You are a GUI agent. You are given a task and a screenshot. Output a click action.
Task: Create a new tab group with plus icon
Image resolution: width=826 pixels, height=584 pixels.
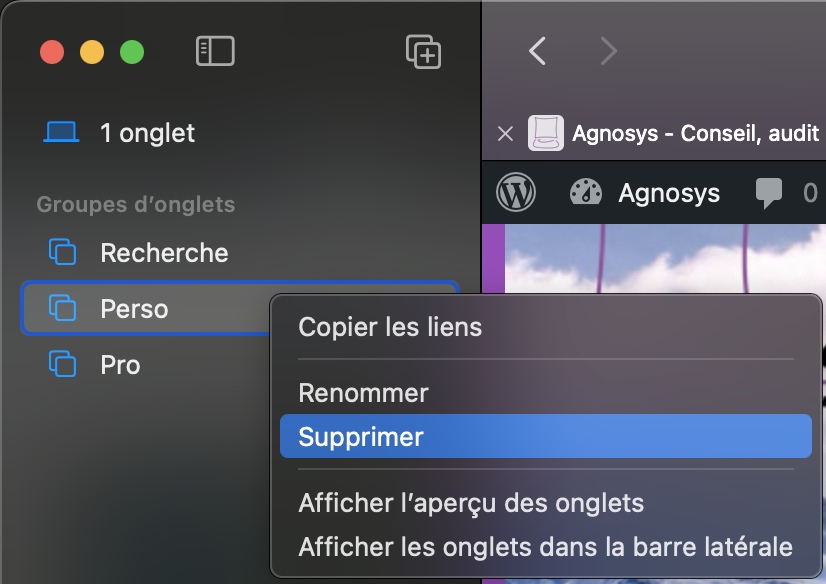tap(424, 52)
